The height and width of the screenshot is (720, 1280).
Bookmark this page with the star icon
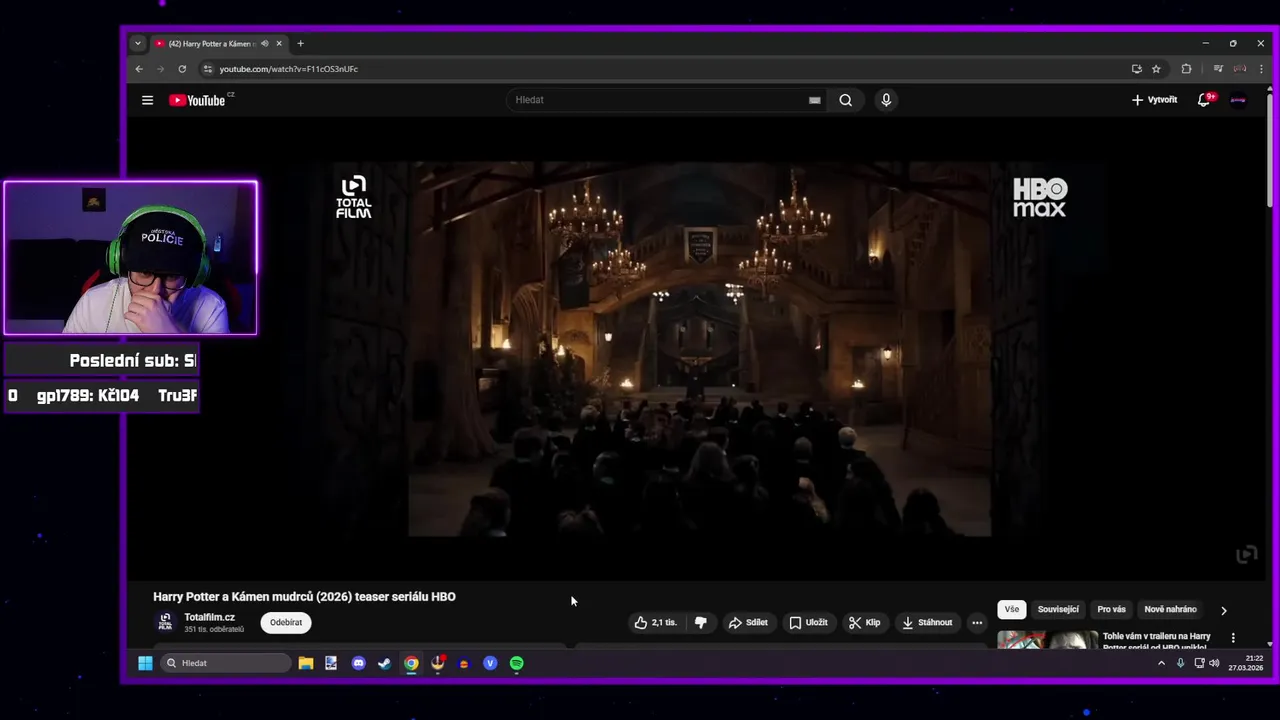(1156, 69)
